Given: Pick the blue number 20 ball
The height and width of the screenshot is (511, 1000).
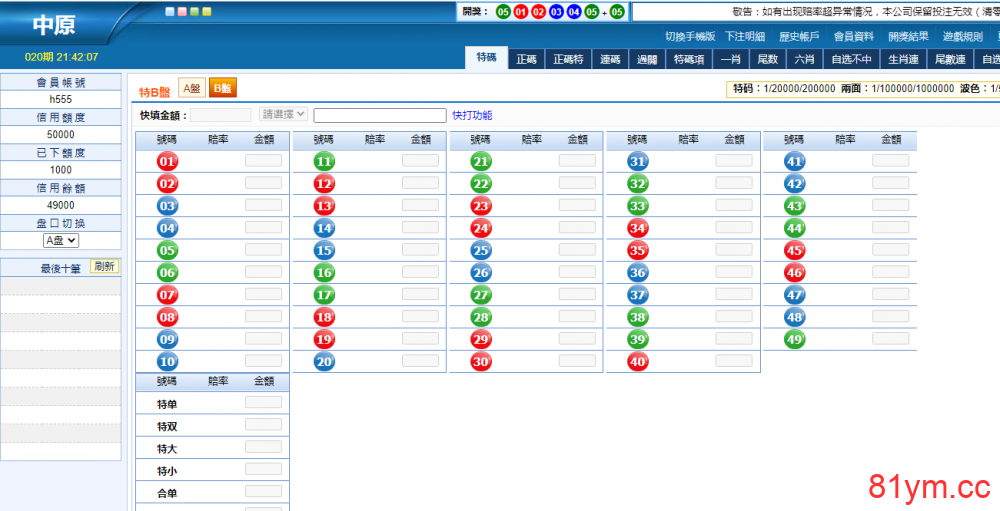Looking at the screenshot, I should click(324, 362).
